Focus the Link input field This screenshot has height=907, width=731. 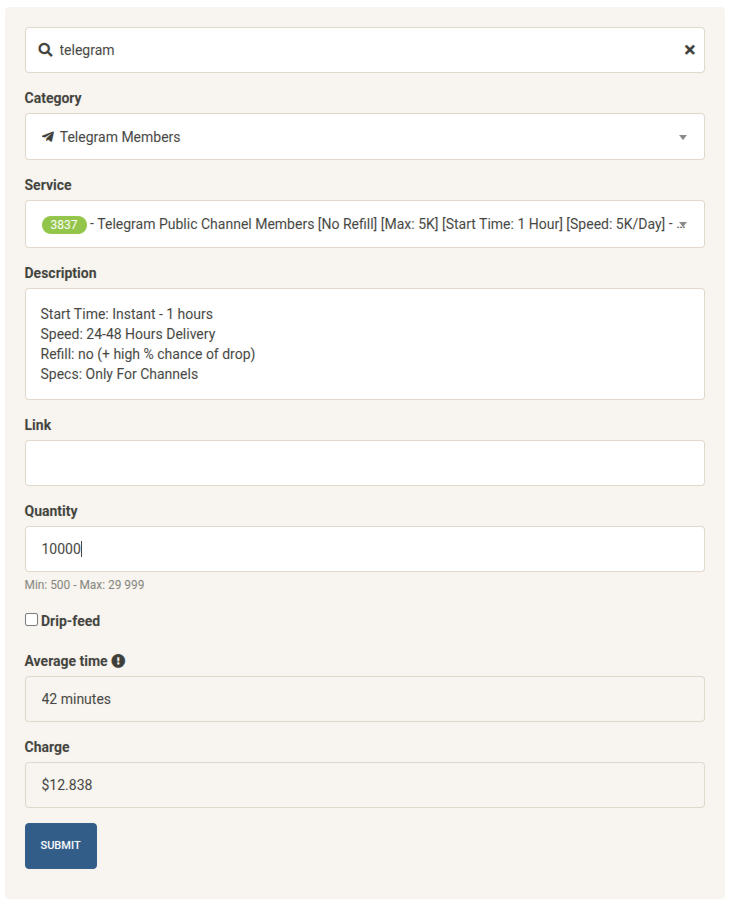pyautogui.click(x=364, y=463)
